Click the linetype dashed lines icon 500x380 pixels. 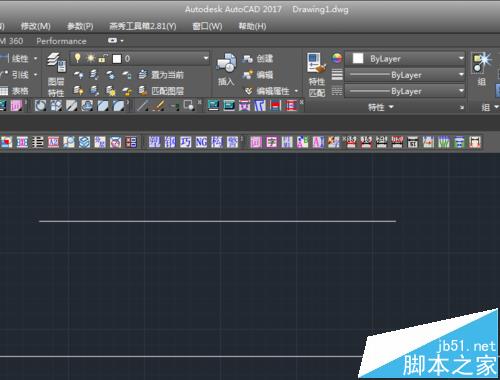tap(337, 91)
